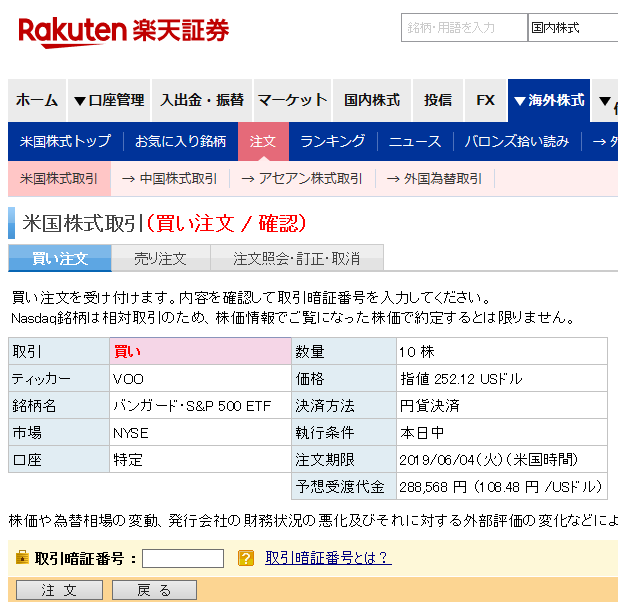The width and height of the screenshot is (621, 603).
Task: Open the FX menu
Action: click(486, 100)
